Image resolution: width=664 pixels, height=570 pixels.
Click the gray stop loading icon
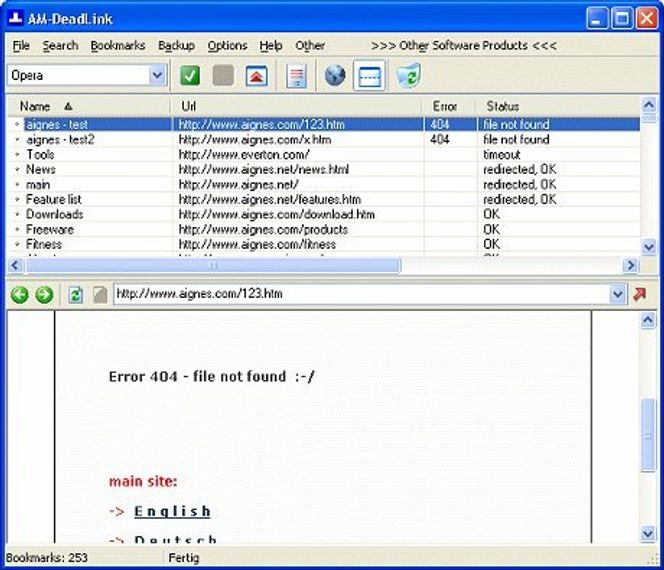pyautogui.click(x=100, y=294)
